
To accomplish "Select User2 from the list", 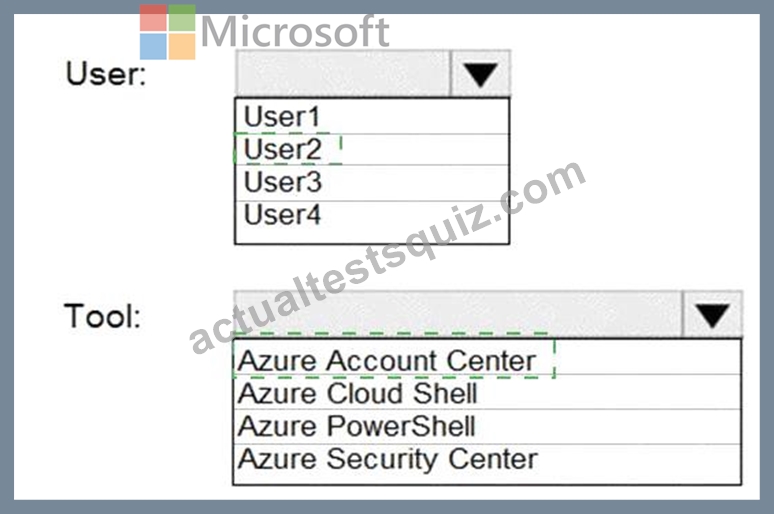I will [x=372, y=149].
